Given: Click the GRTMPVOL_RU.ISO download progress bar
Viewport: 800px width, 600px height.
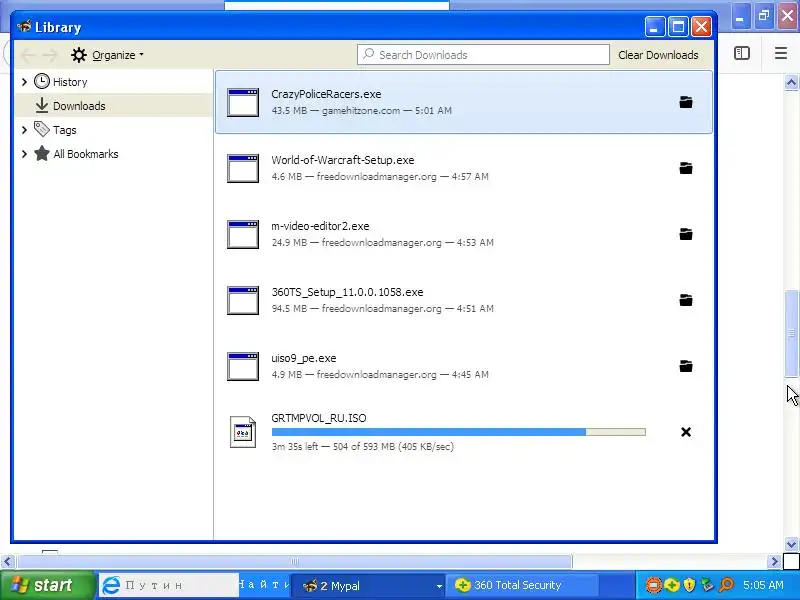Looking at the screenshot, I should point(459,432).
